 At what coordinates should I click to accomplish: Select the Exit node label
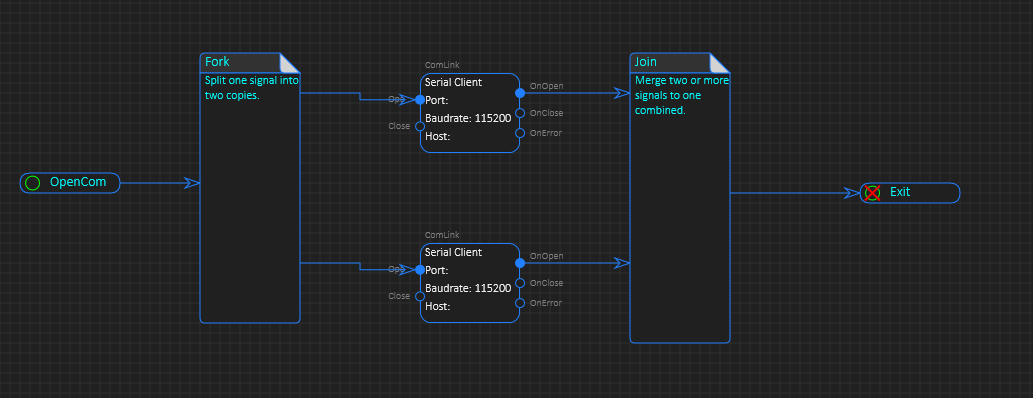pos(900,192)
